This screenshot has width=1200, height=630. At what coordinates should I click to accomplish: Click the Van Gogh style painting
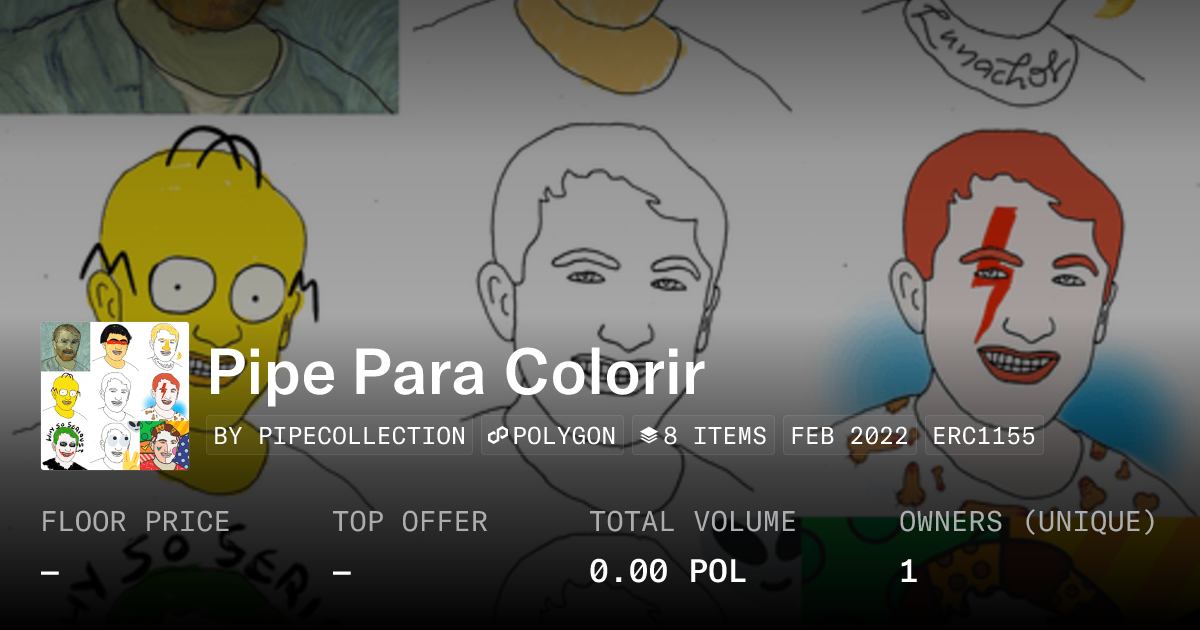(198, 56)
